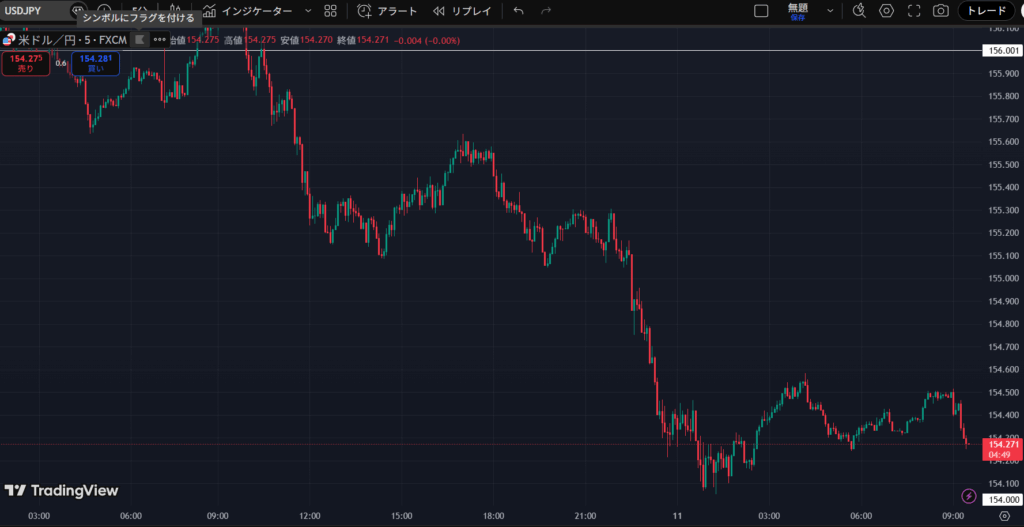Viewport: 1024px width, 527px height.
Task: Click the red 154.275 売り sell button
Action: [24, 64]
